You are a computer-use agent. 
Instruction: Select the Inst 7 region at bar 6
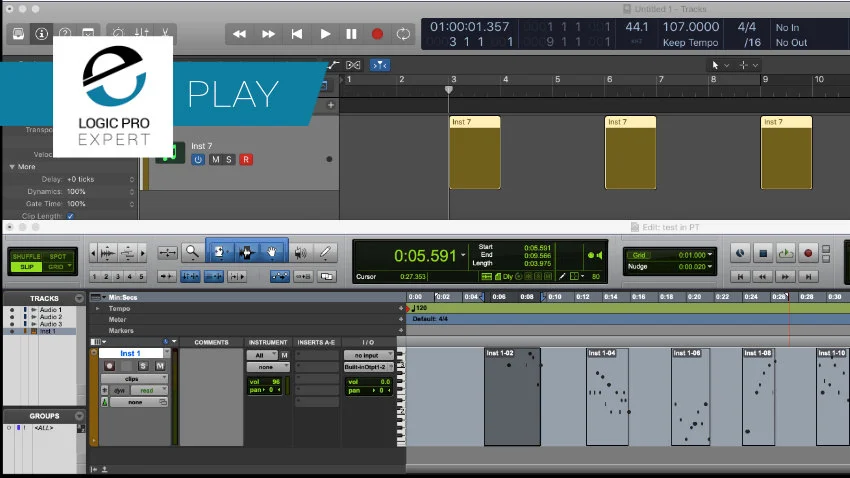(x=630, y=152)
